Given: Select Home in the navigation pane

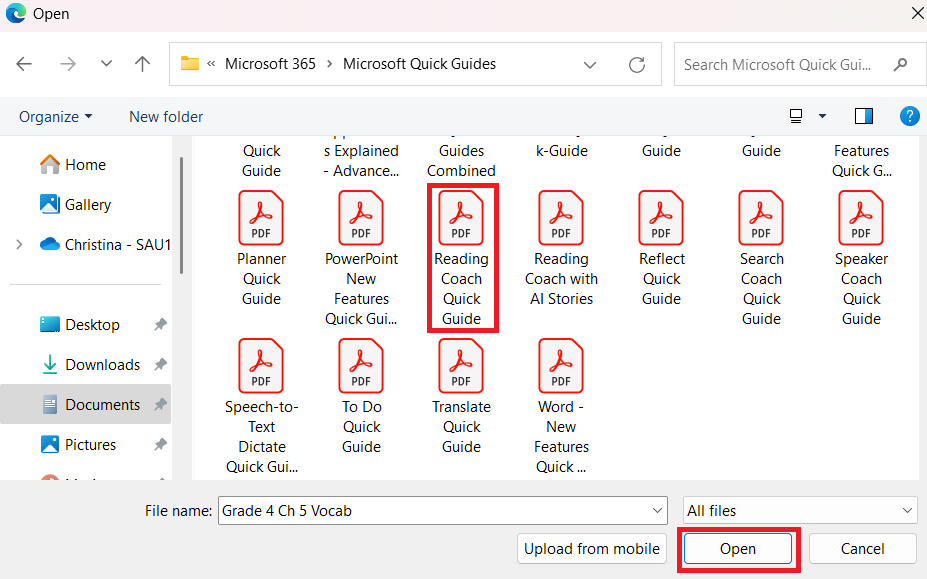Looking at the screenshot, I should tap(73, 164).
